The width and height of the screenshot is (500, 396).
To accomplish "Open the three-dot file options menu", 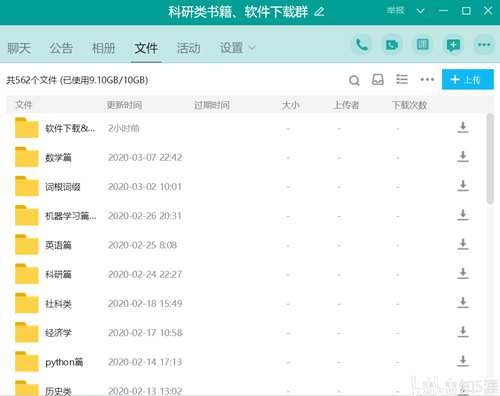I will 427,80.
